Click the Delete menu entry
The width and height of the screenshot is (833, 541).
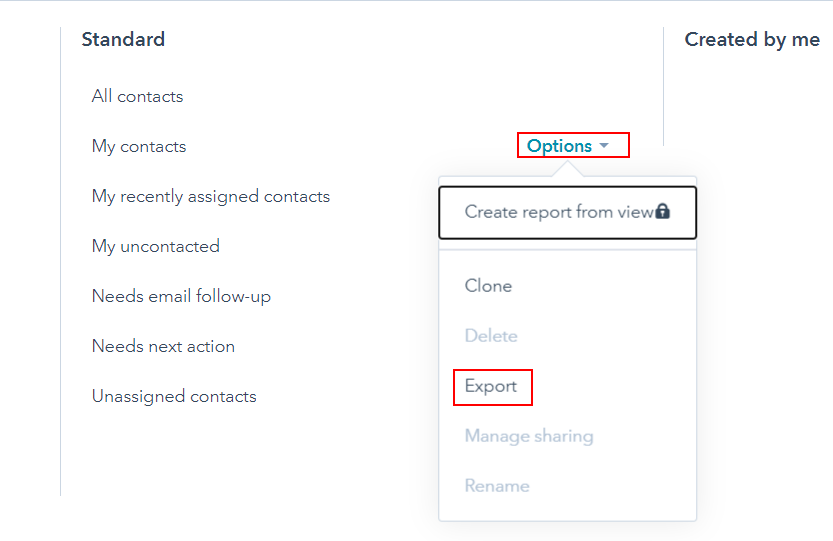tap(491, 336)
